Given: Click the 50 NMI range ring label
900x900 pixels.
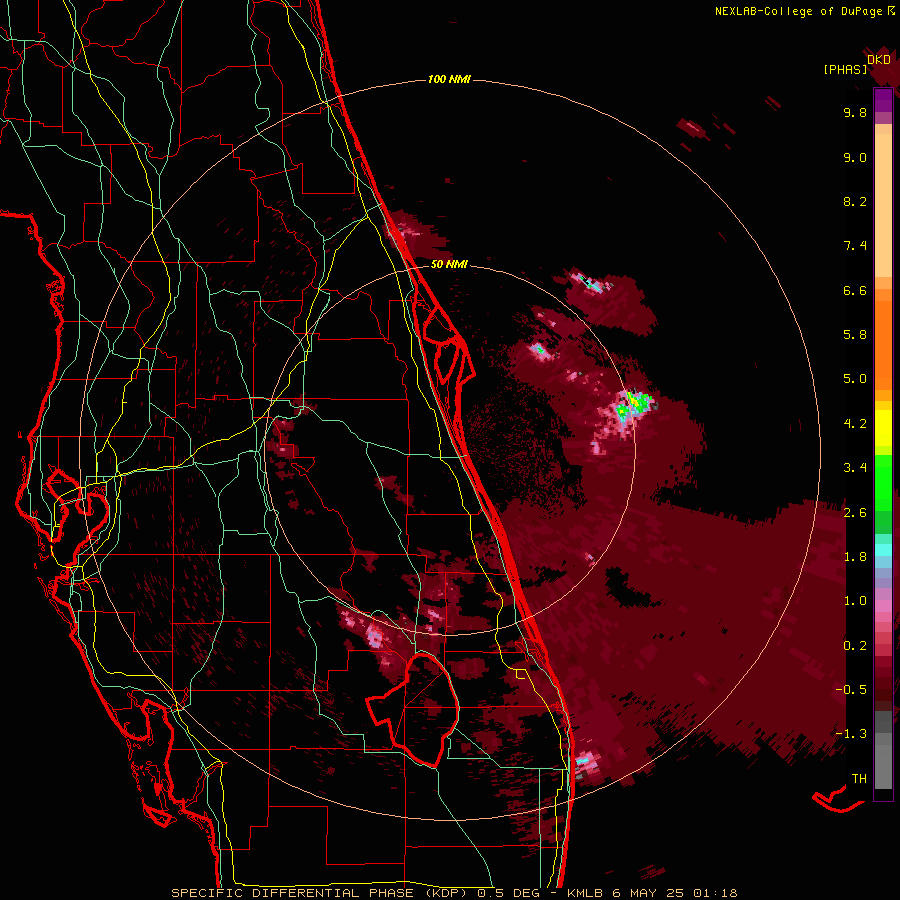Looking at the screenshot, I should coord(449,264).
